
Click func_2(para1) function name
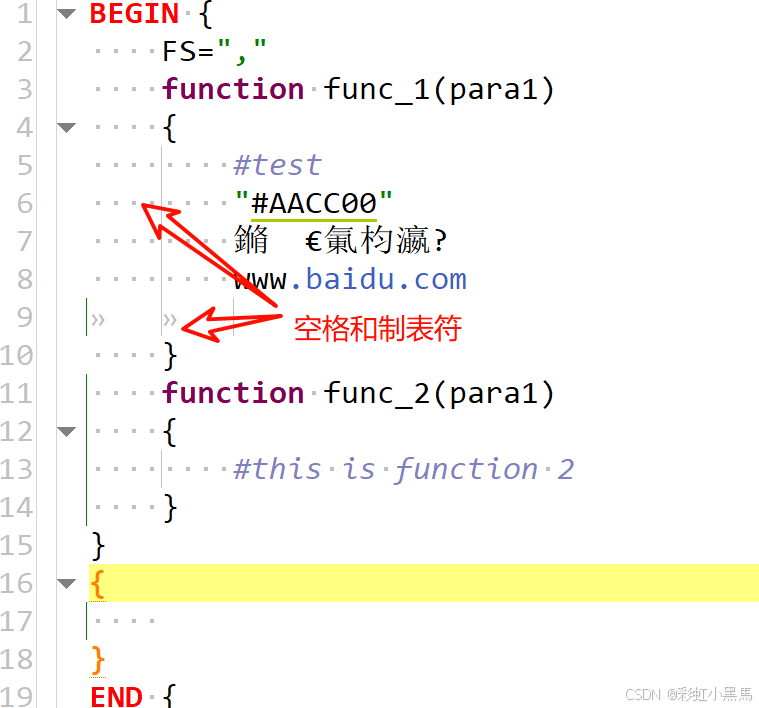(x=439, y=393)
